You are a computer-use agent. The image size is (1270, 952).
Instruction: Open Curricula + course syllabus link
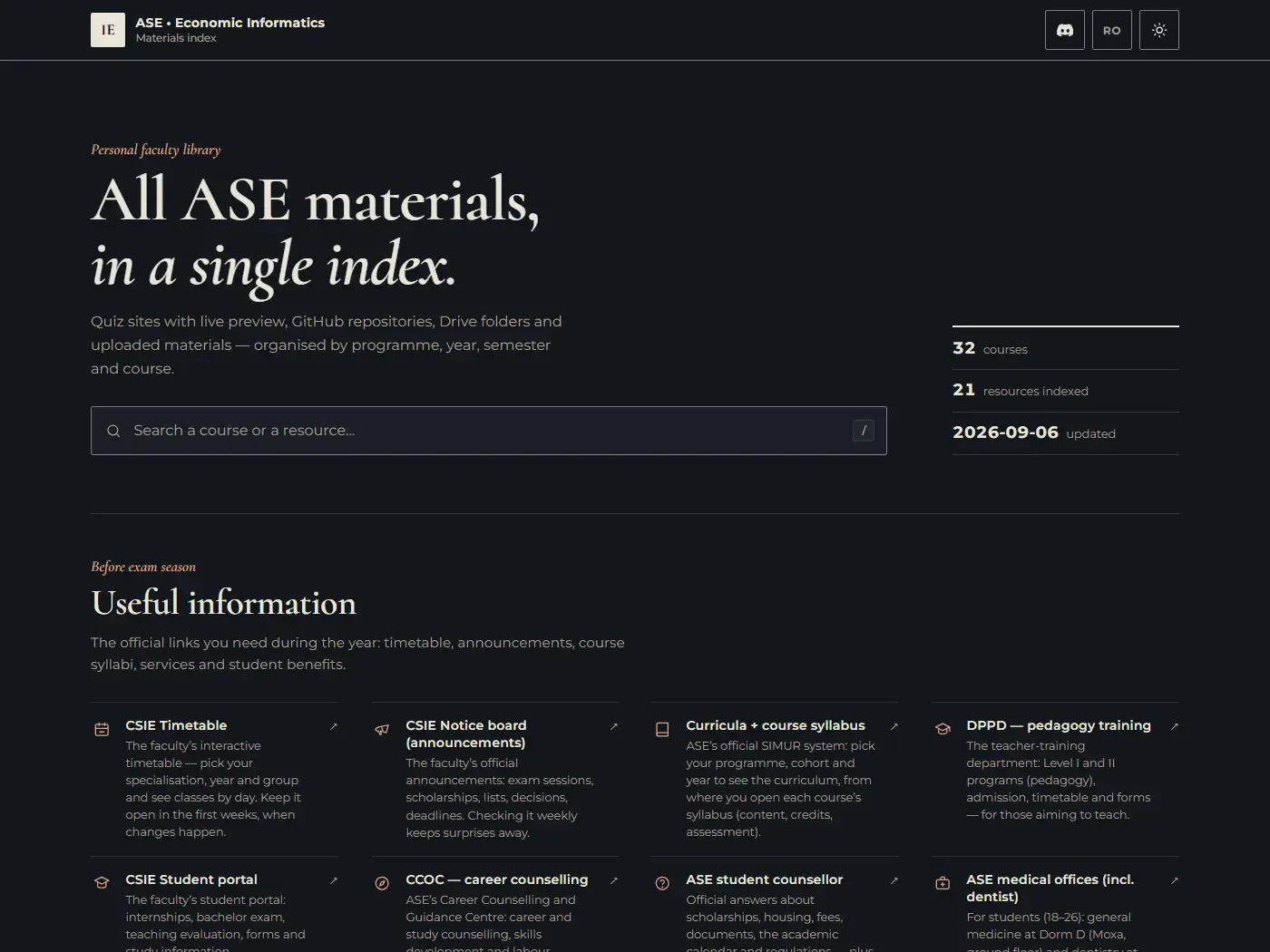(776, 725)
